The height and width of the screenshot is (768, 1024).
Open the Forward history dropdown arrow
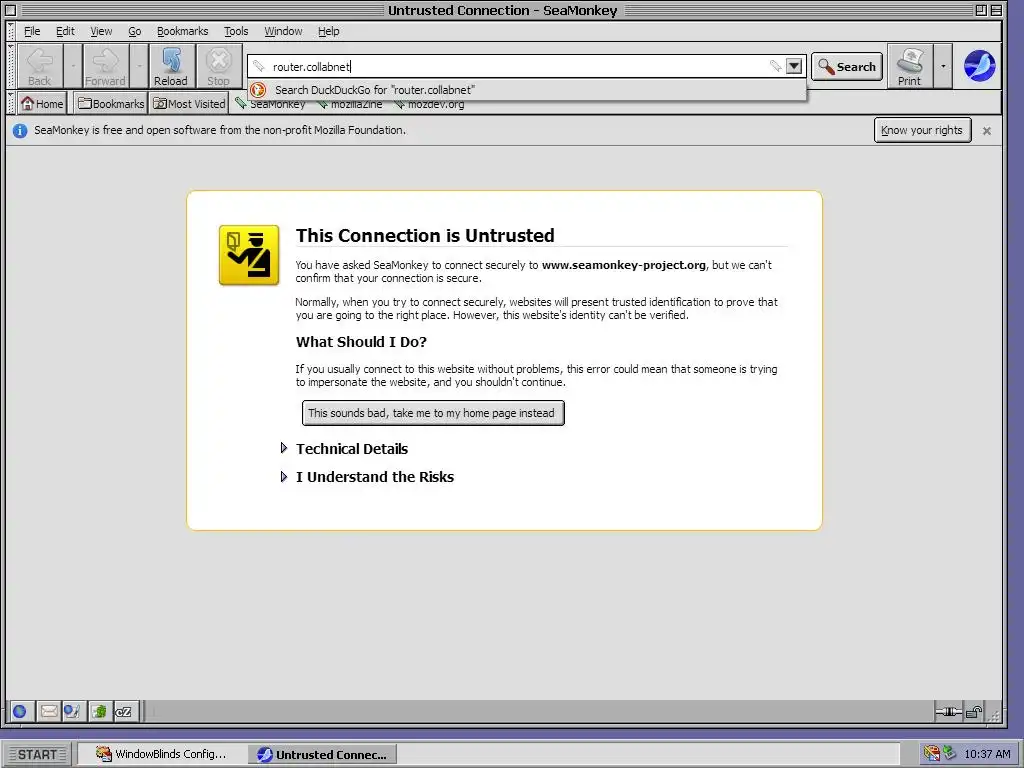138,66
